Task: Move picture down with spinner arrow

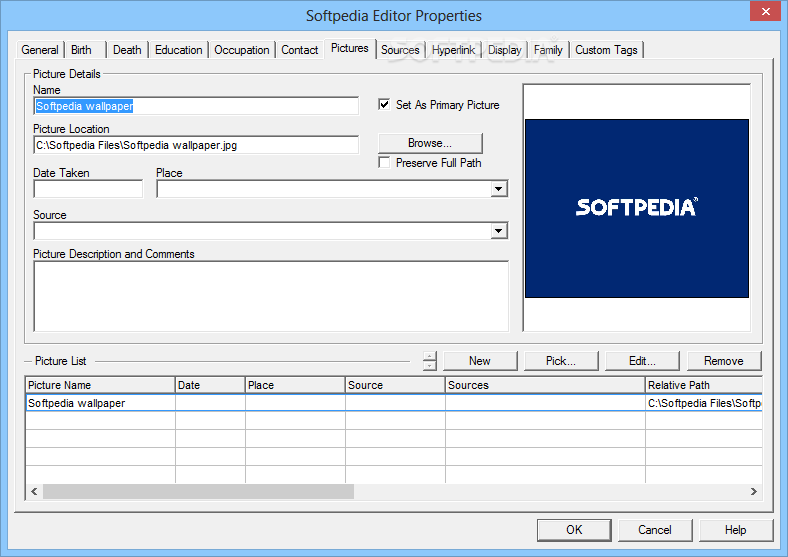Action: 430,365
